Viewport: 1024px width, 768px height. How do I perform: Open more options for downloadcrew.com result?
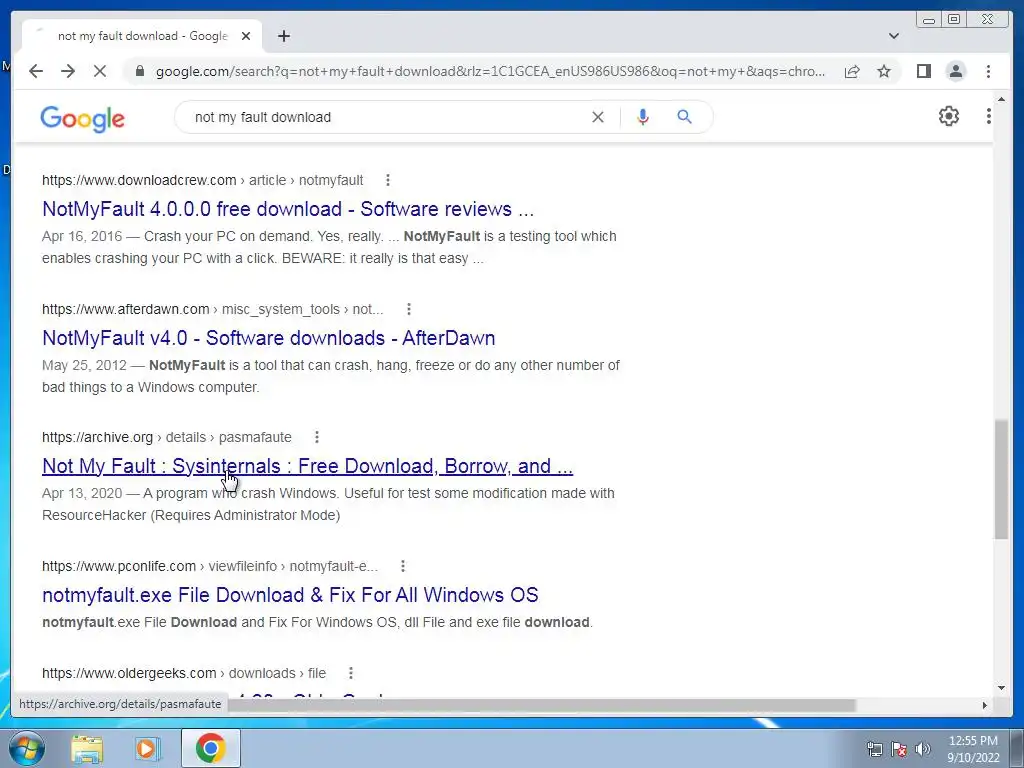coord(388,180)
